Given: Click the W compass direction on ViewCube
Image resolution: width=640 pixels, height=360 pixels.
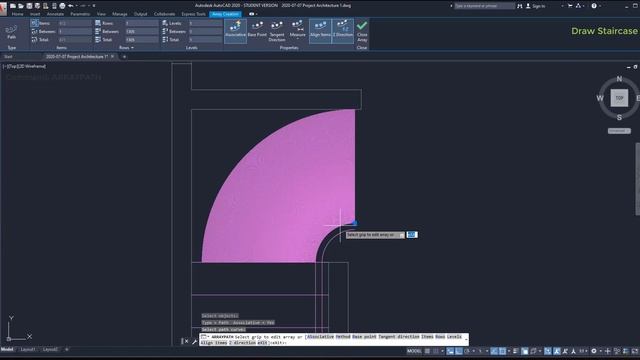Looking at the screenshot, I should 600,98.
